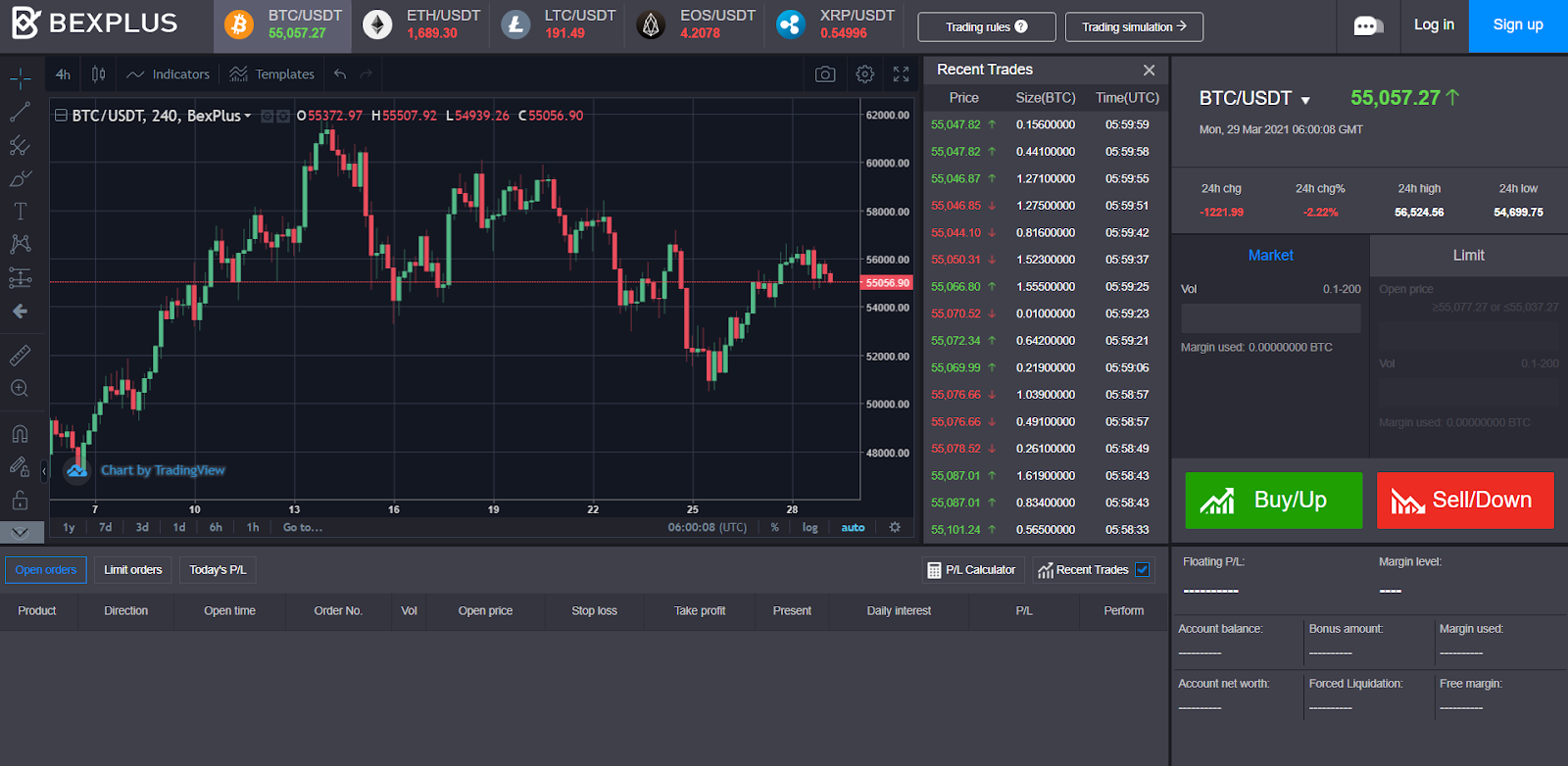The height and width of the screenshot is (766, 1568).
Task: Click the EOS/USDT pair icon
Action: coord(651,24)
